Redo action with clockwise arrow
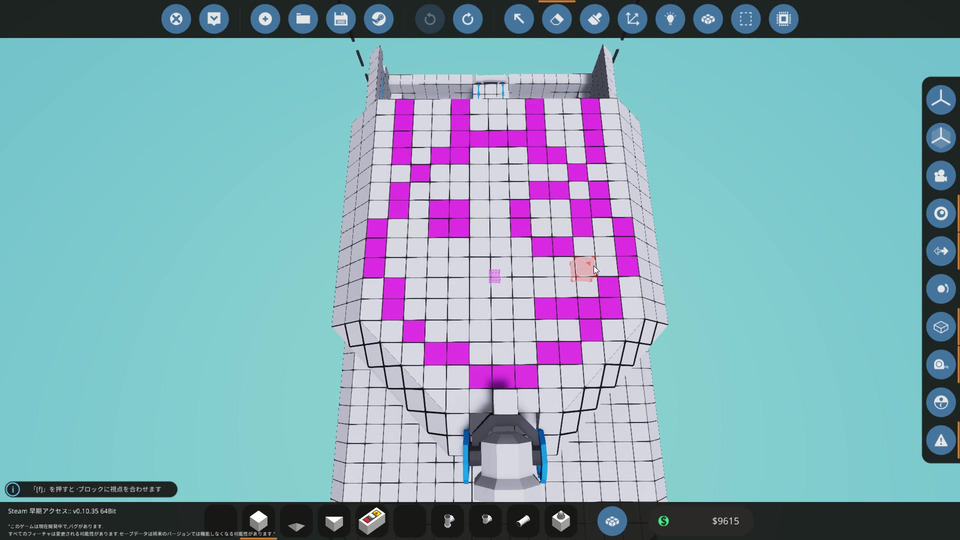 tap(468, 19)
